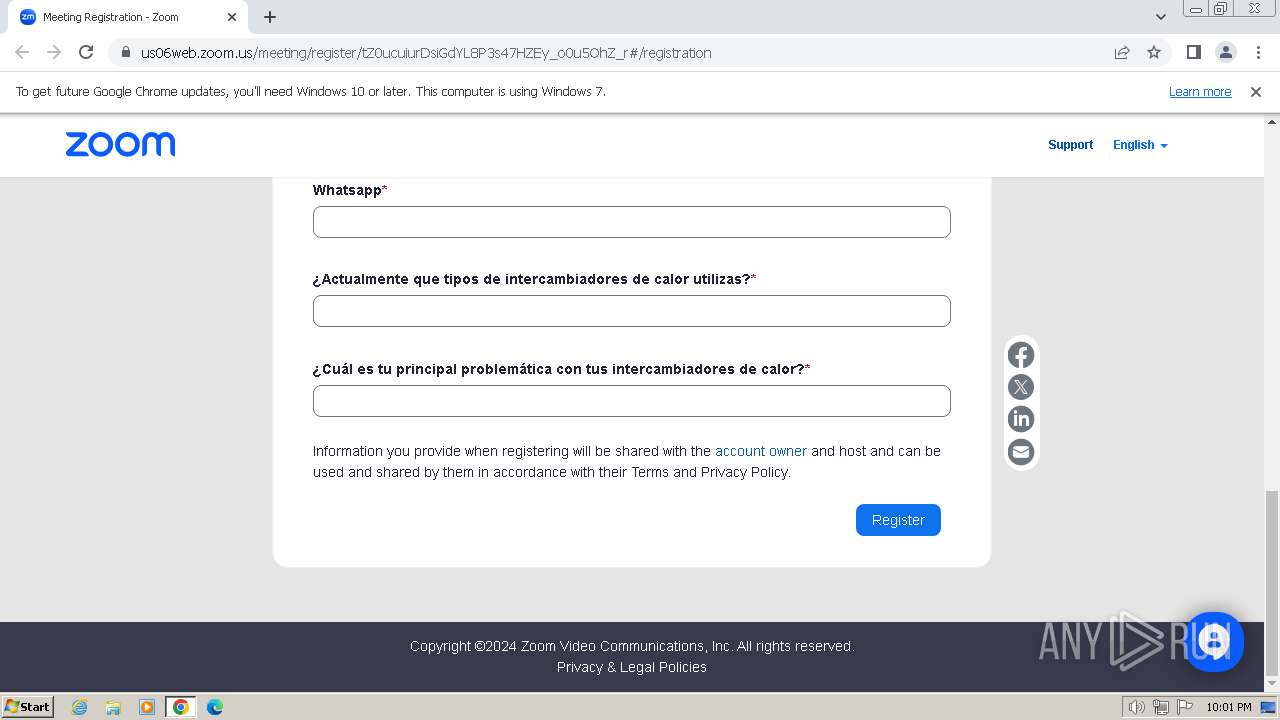Open Chrome's three-dot menu
The image size is (1280, 720).
pyautogui.click(x=1258, y=52)
